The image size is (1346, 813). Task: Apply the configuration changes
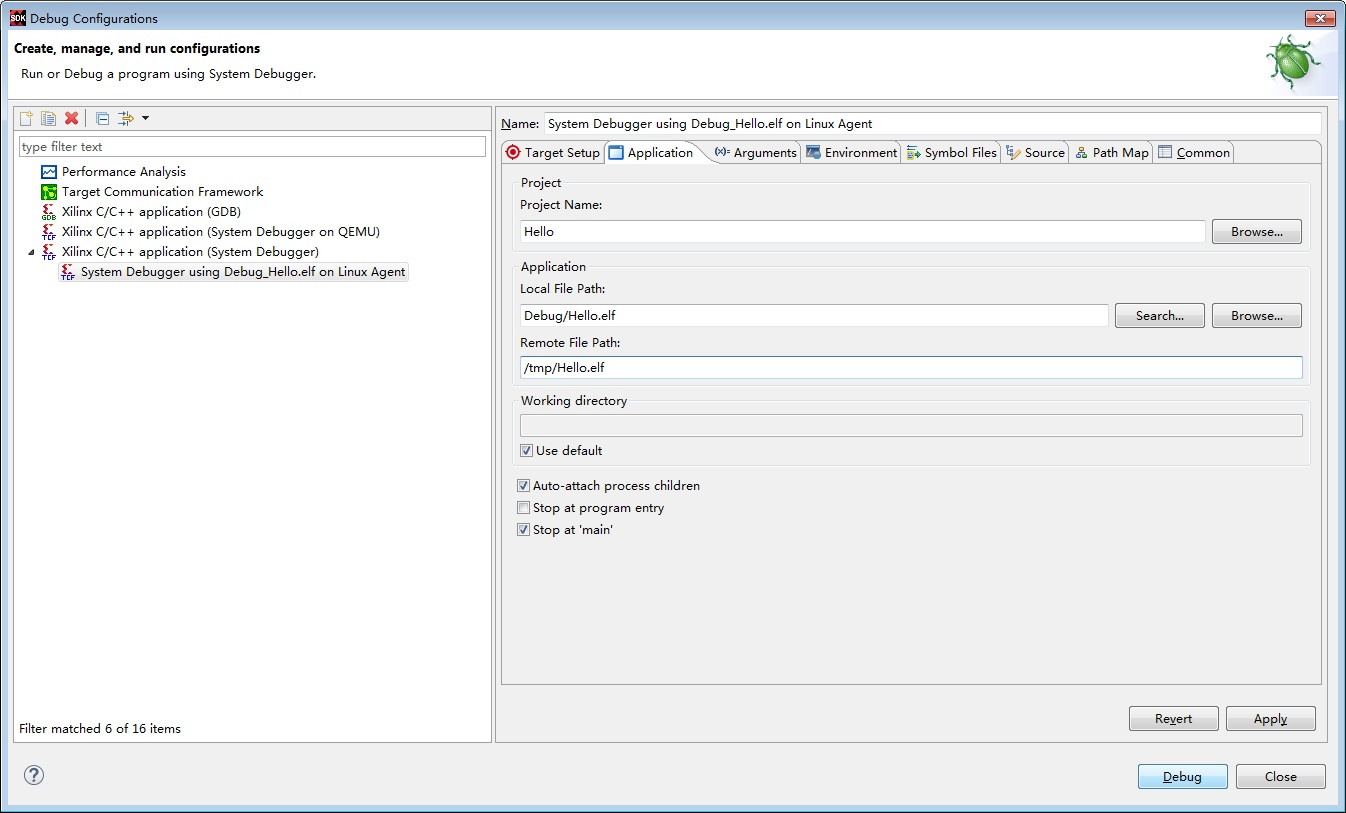click(x=1271, y=718)
